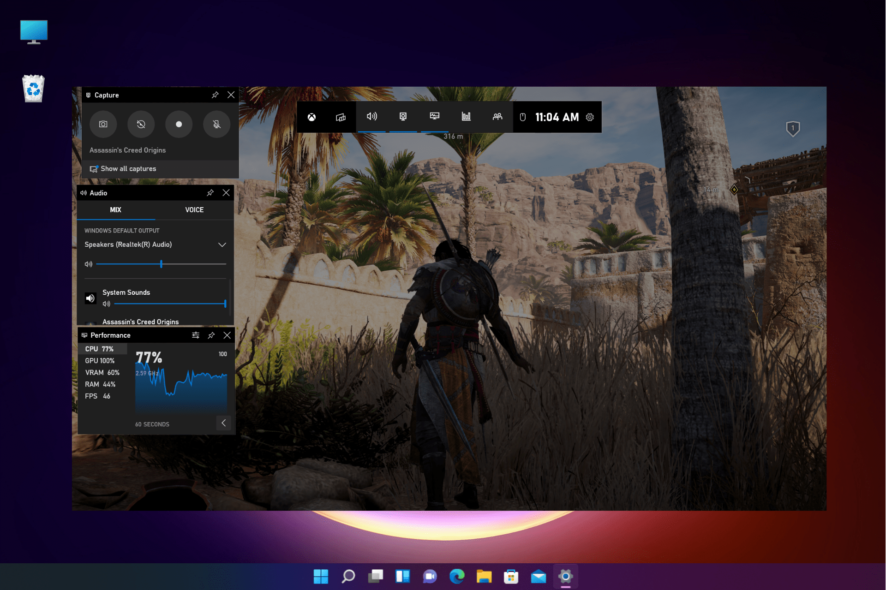Toggle the microphone while recording
This screenshot has height=590, width=886.
click(x=216, y=124)
